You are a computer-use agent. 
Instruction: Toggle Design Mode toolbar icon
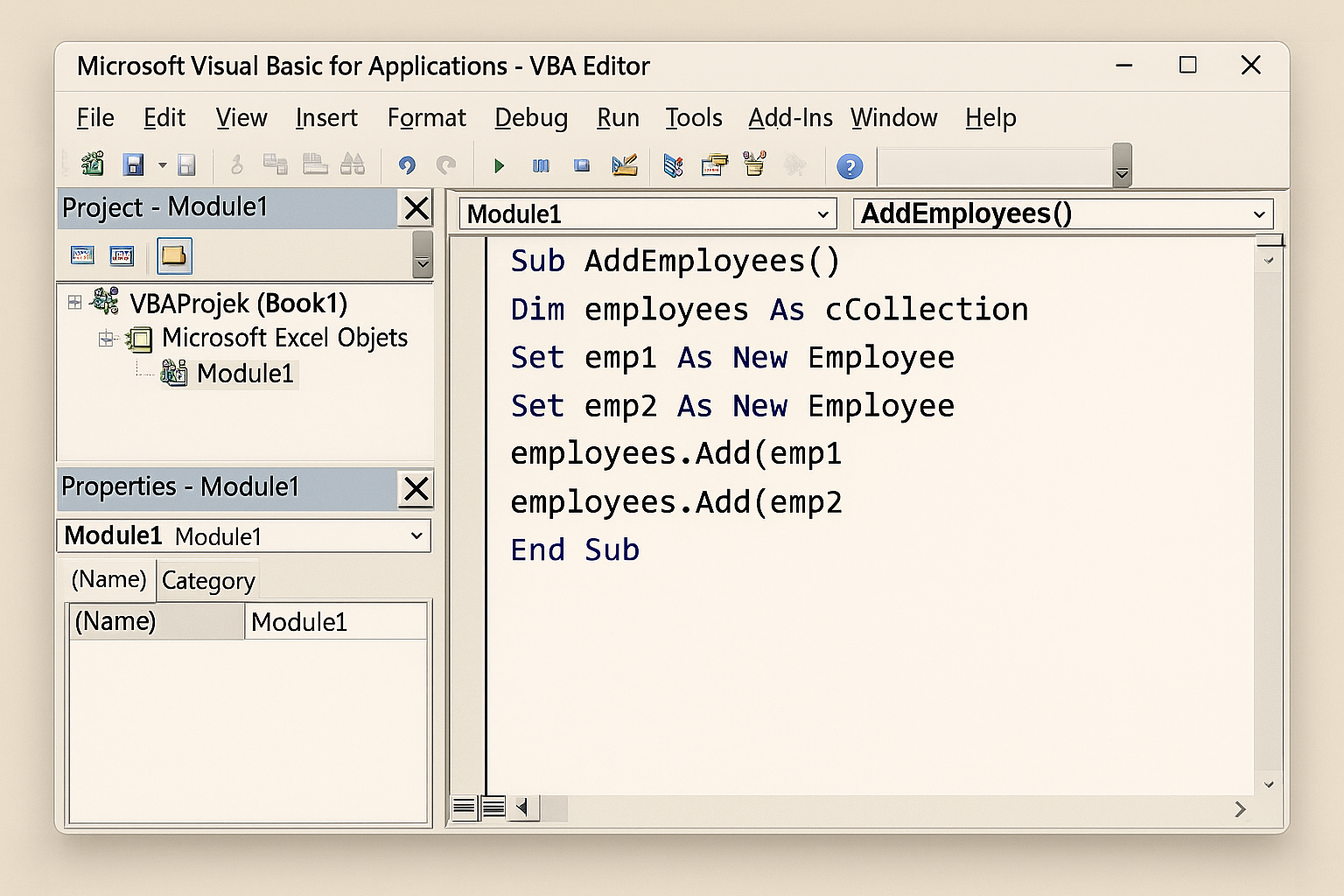625,164
